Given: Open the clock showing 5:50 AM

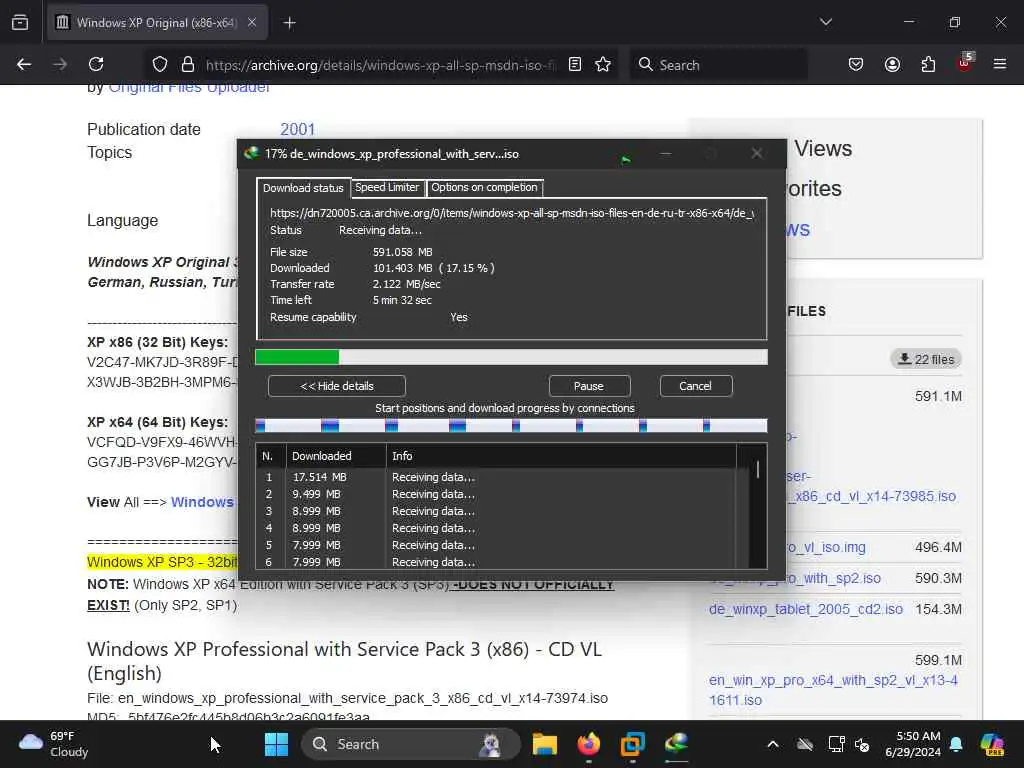Looking at the screenshot, I should (x=913, y=744).
